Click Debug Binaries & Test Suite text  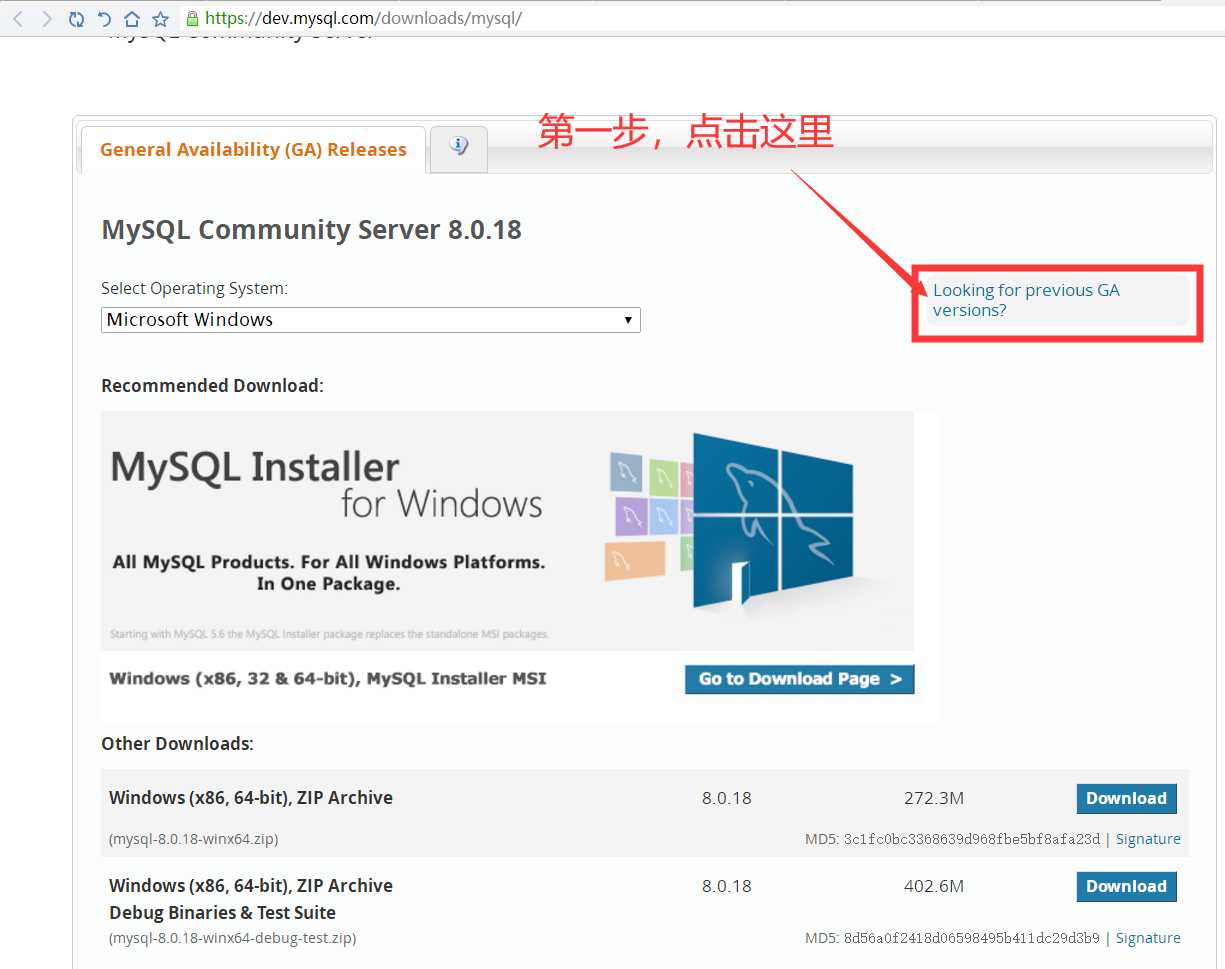click(222, 913)
